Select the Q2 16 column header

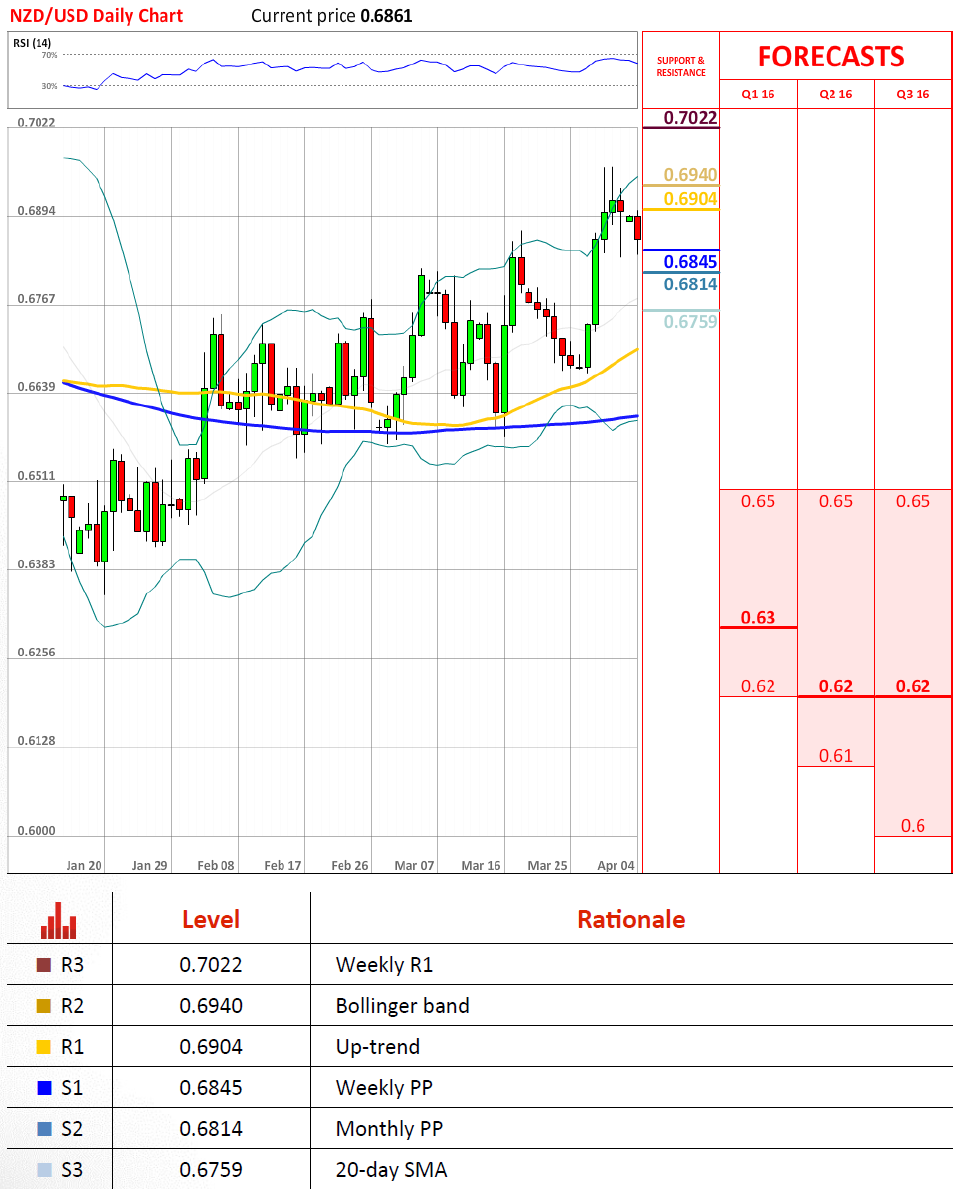click(x=836, y=94)
